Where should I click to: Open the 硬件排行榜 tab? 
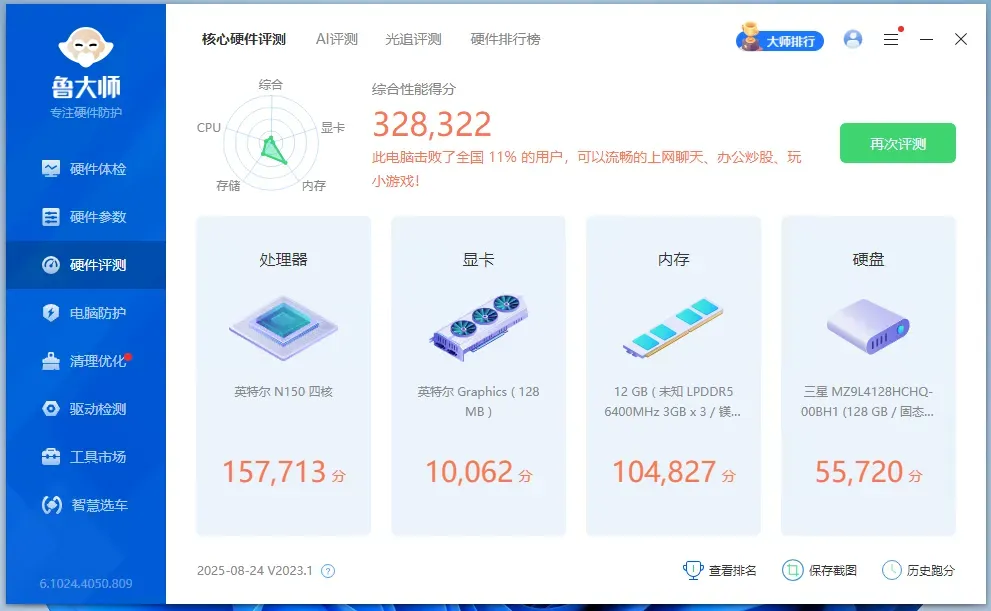(505, 39)
